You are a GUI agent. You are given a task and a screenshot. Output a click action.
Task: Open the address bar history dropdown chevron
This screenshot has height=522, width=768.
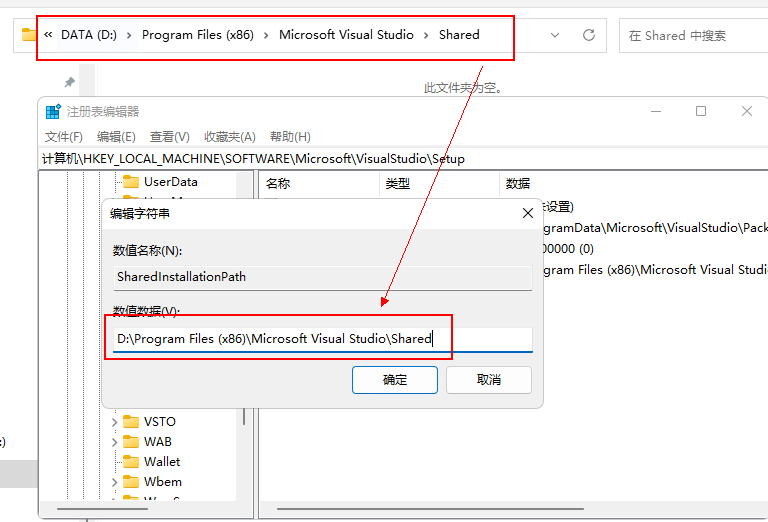tap(555, 35)
